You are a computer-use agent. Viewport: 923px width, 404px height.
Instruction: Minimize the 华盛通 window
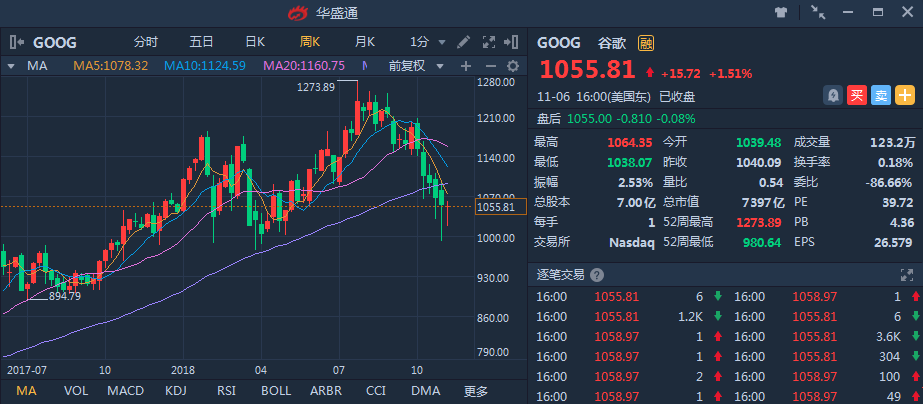tap(848, 12)
